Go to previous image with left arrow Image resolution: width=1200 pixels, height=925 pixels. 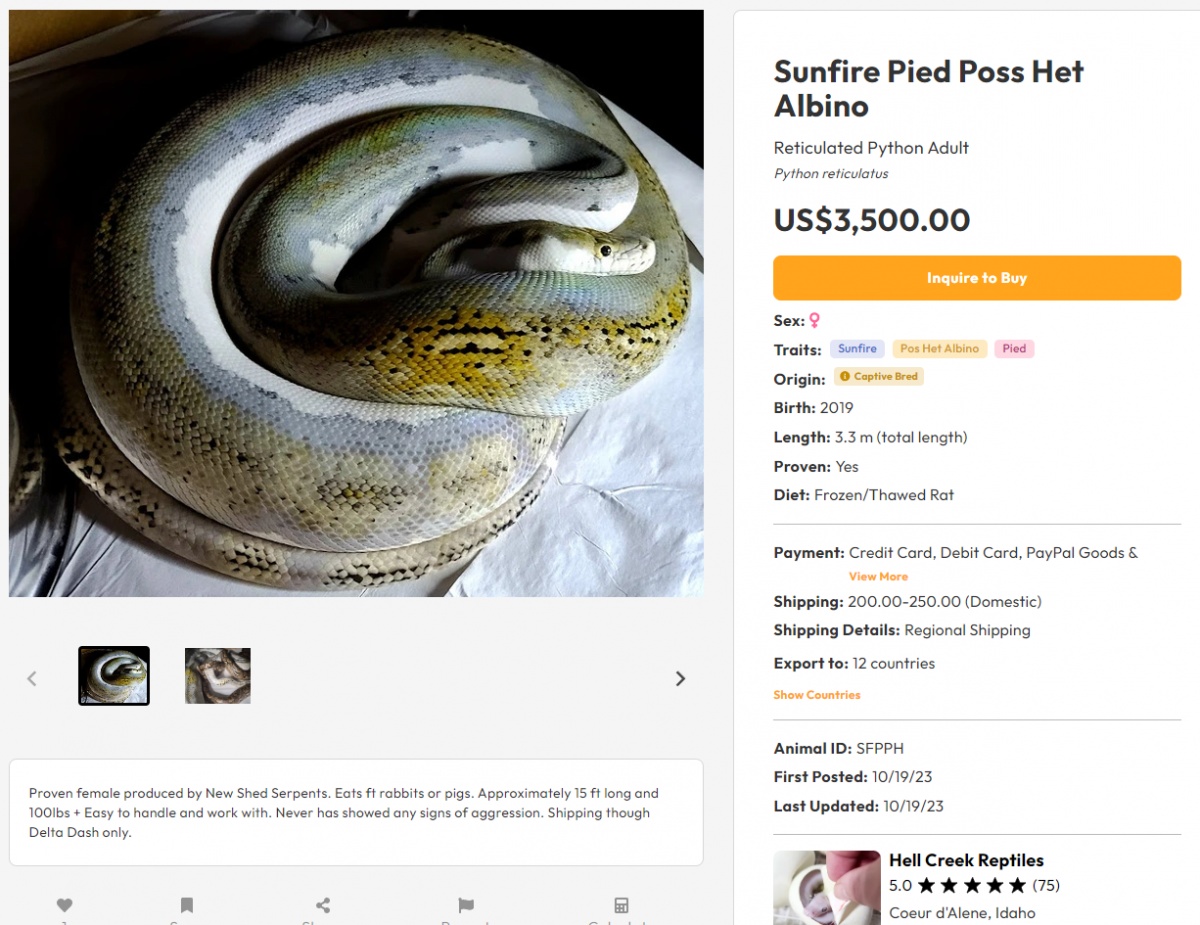[x=32, y=678]
